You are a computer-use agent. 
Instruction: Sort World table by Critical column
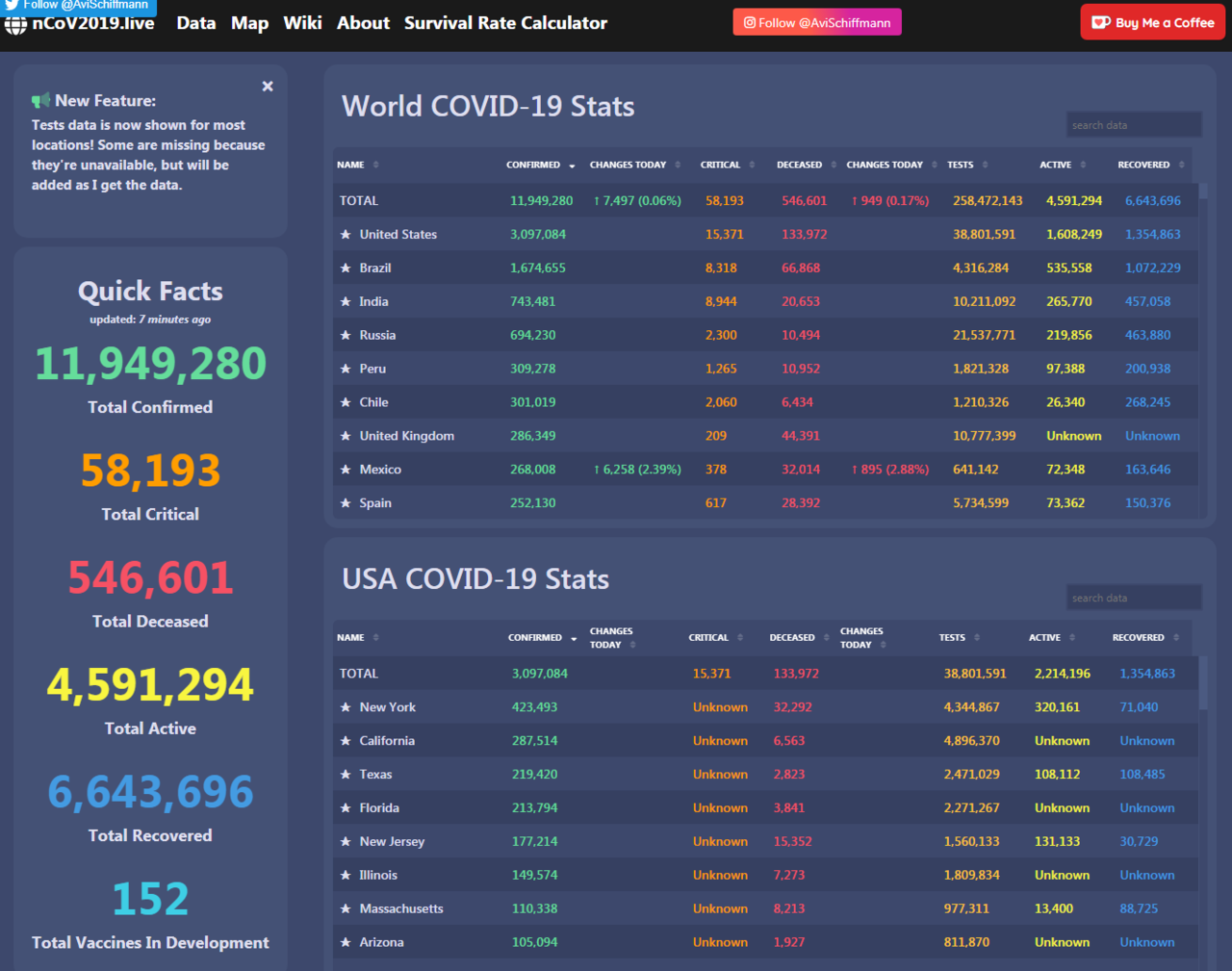tap(728, 165)
